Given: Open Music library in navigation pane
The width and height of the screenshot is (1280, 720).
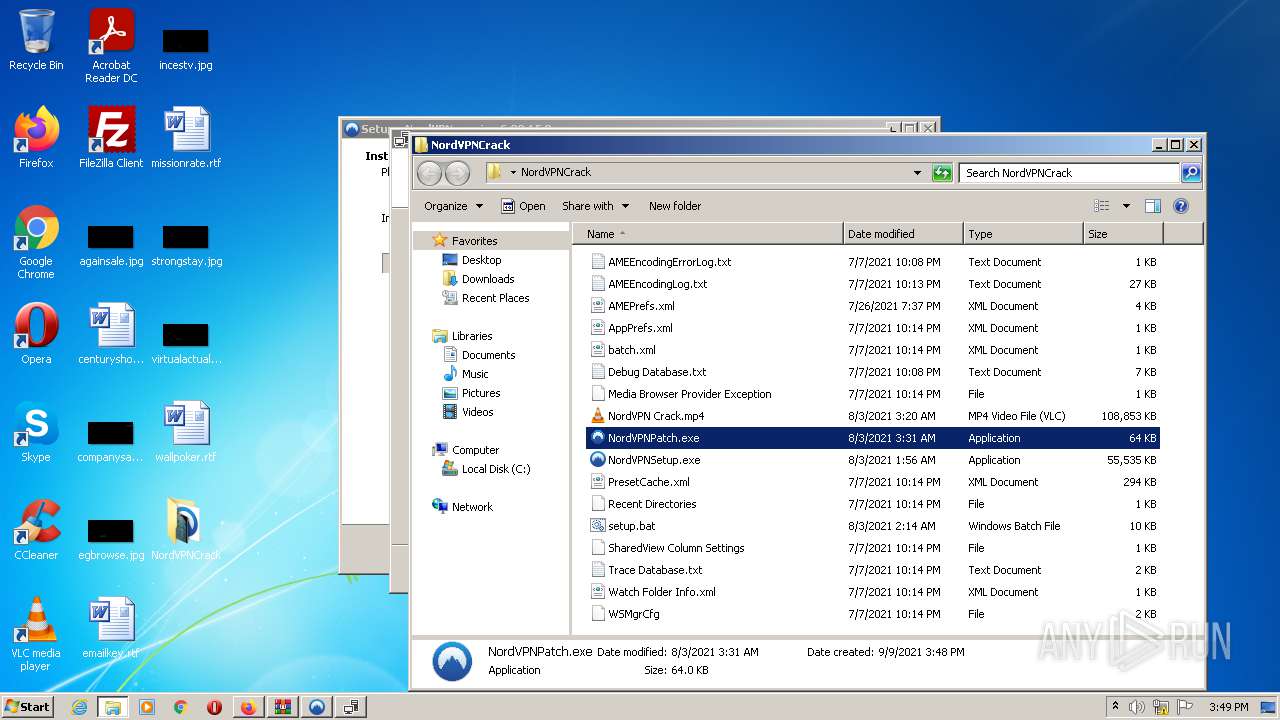Looking at the screenshot, I should coord(475,374).
